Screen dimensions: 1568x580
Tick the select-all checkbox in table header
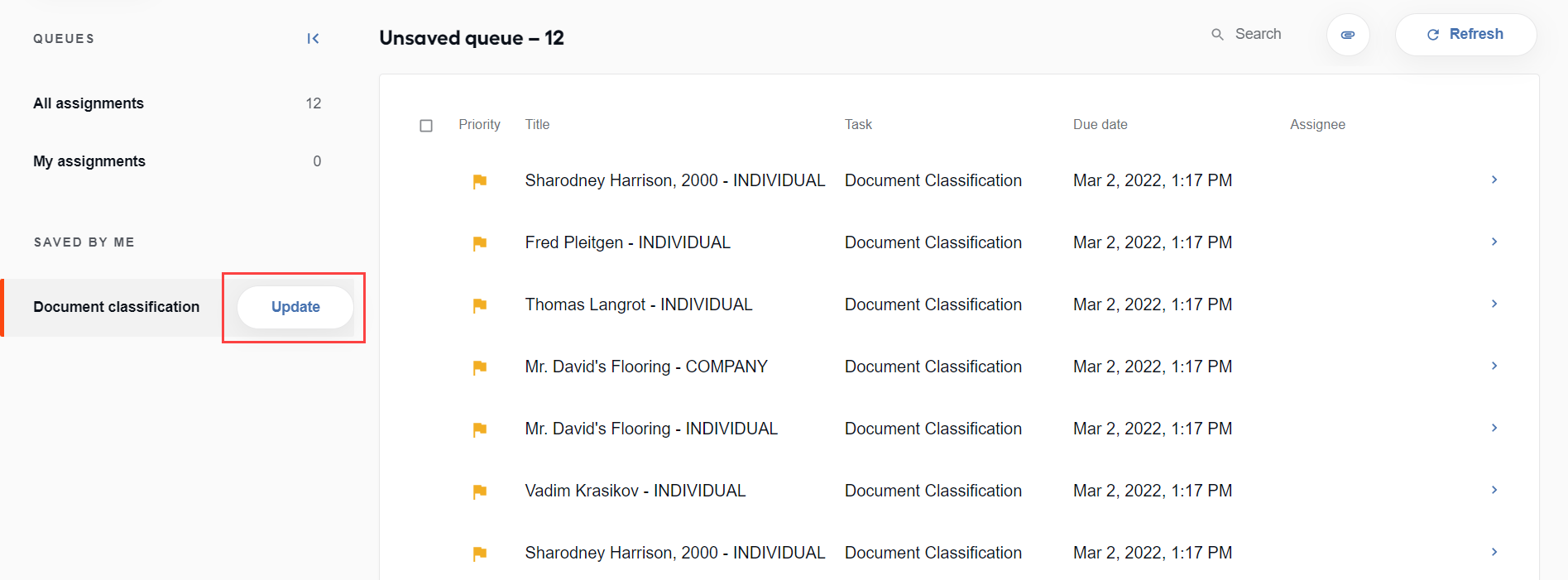tap(426, 126)
